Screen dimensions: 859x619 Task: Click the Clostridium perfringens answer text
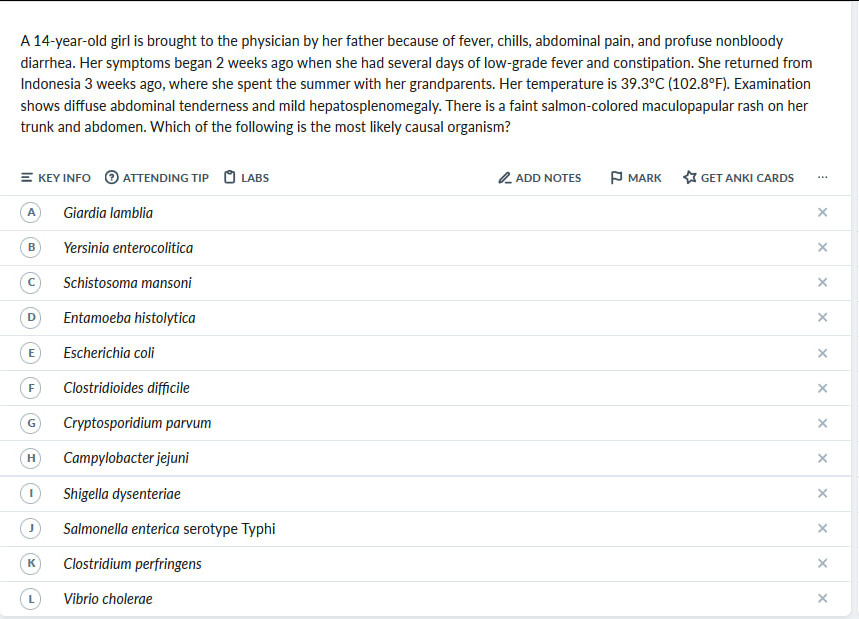(132, 564)
